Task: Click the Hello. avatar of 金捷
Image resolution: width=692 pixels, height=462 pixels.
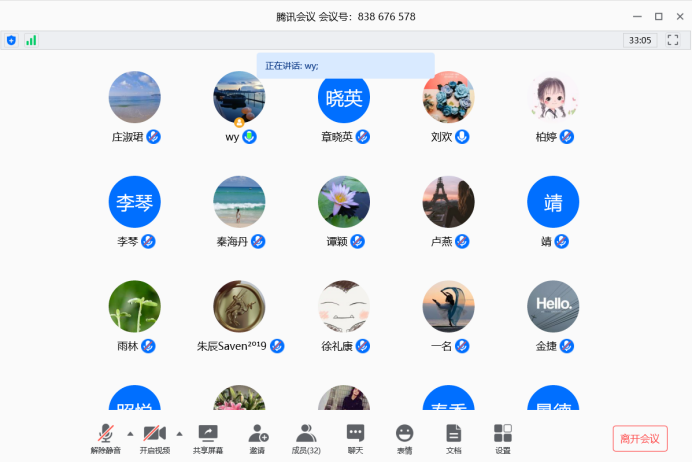Action: point(553,305)
